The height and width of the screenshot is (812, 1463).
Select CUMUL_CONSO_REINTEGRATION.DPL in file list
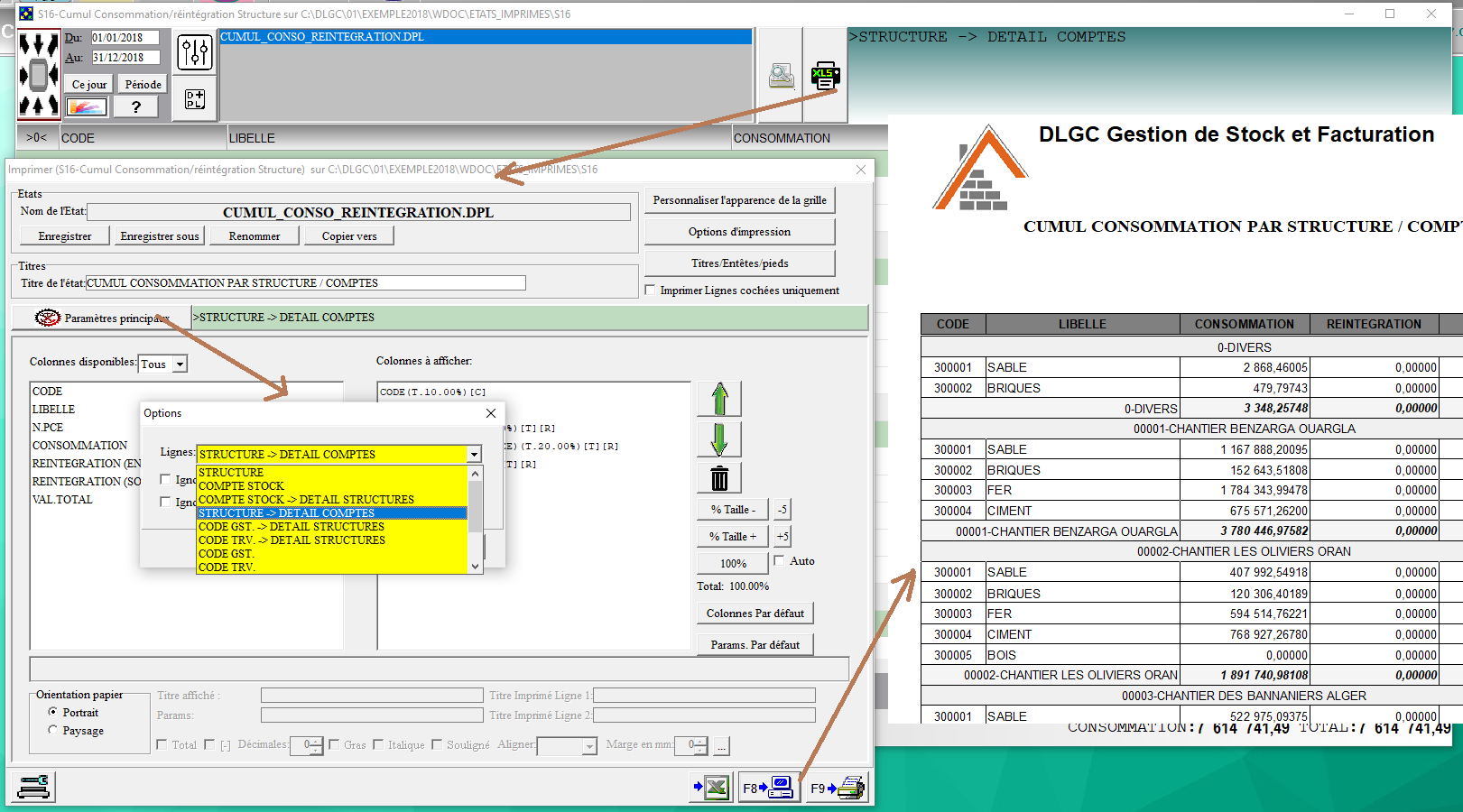[x=486, y=37]
